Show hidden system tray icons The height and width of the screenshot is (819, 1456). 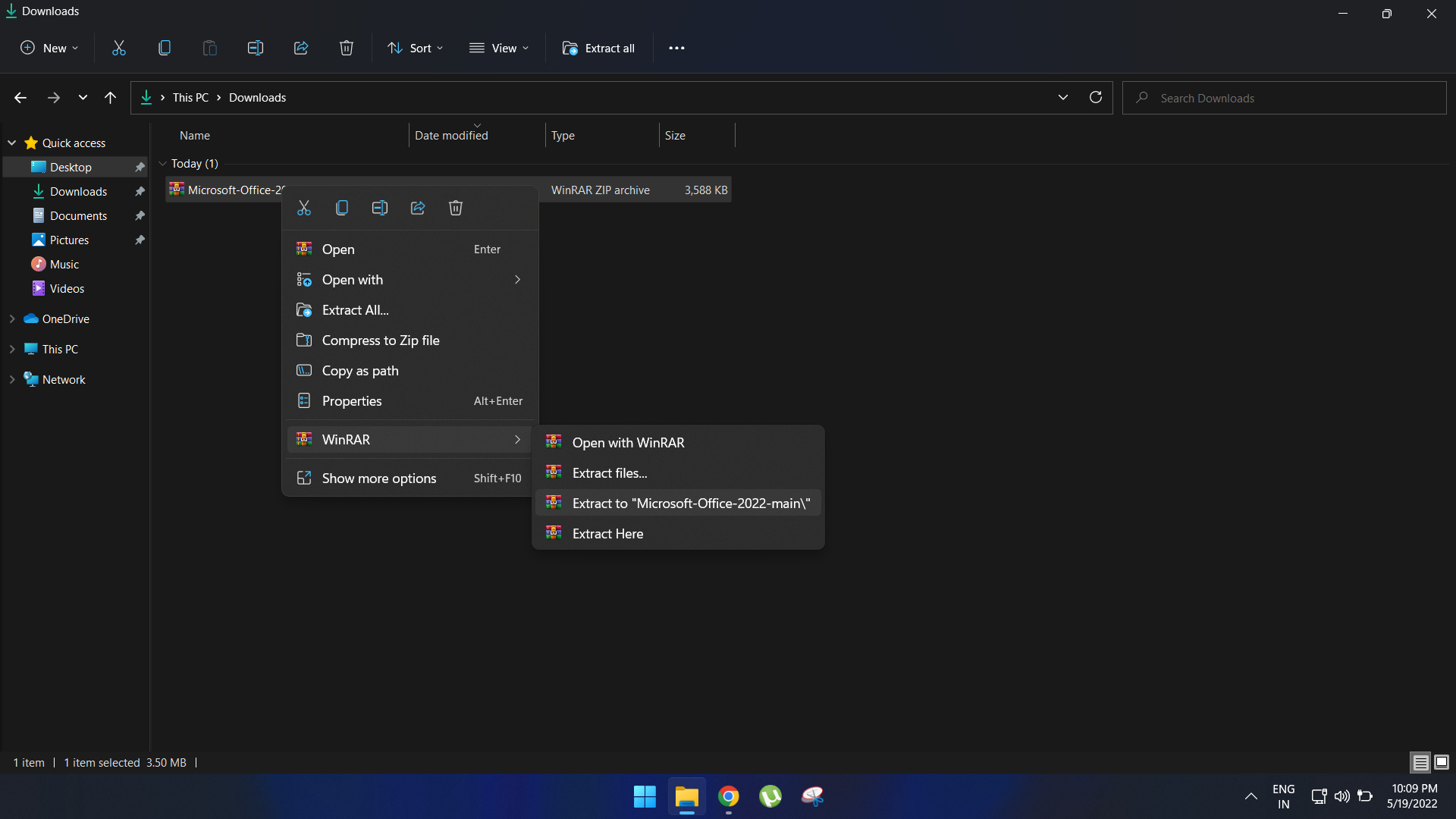pos(1251,796)
